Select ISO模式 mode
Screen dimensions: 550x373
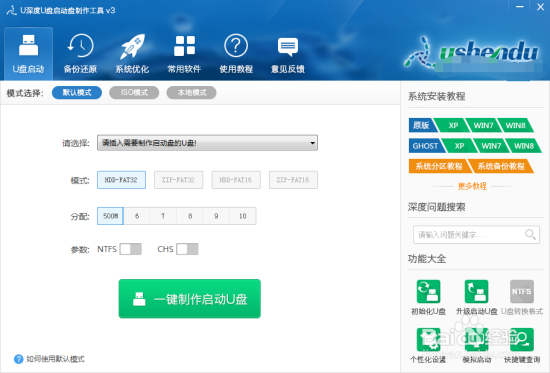pyautogui.click(x=134, y=93)
